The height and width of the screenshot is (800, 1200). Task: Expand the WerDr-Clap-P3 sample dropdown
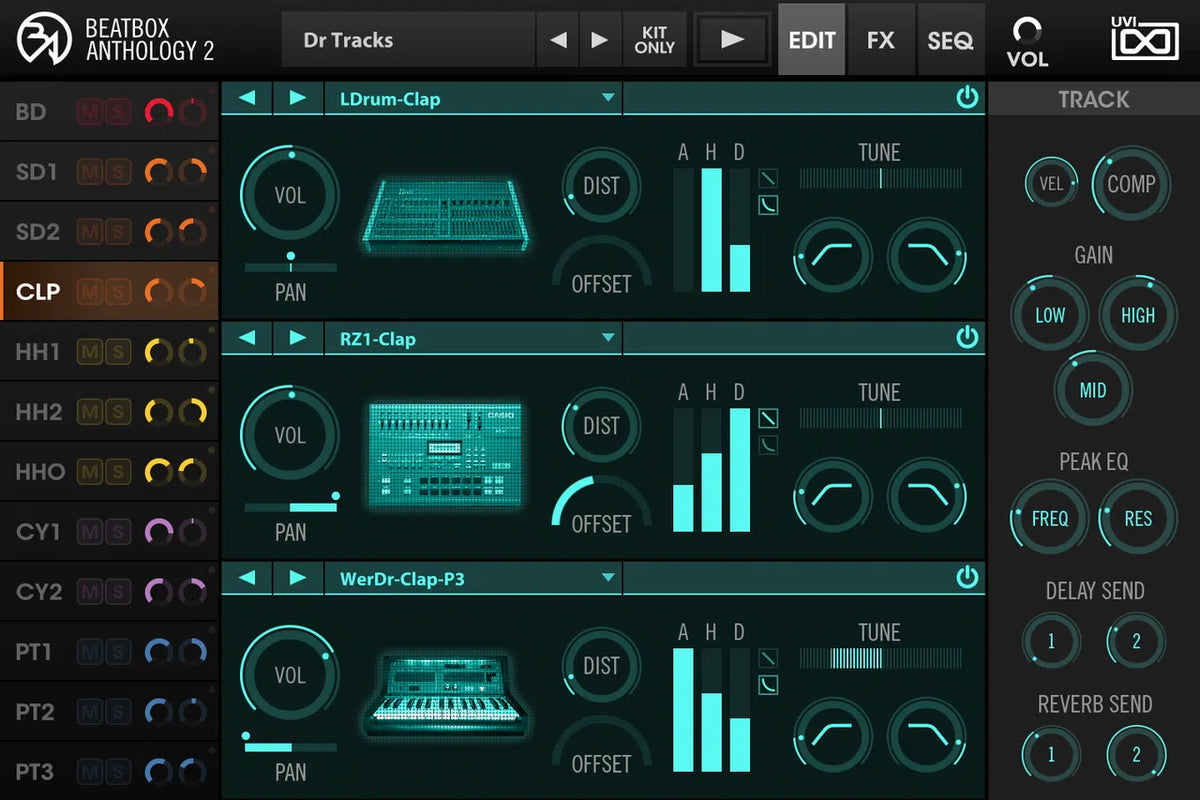pyautogui.click(x=607, y=578)
